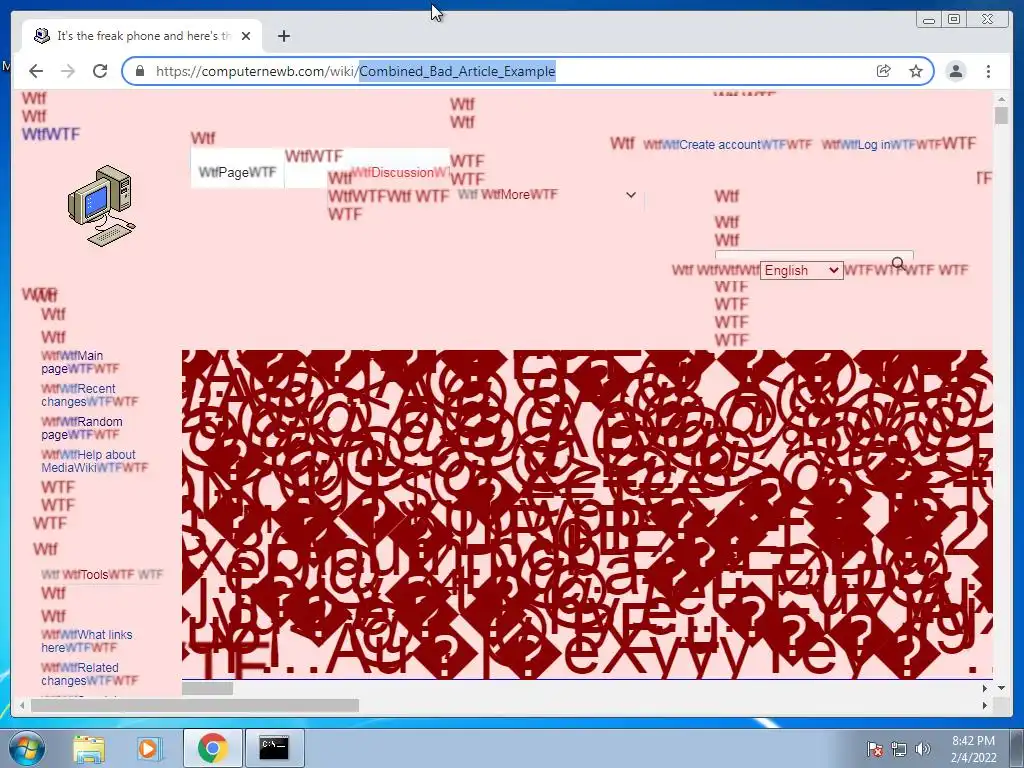
Task: Switch to the Discussion tab
Action: pyautogui.click(x=400, y=172)
